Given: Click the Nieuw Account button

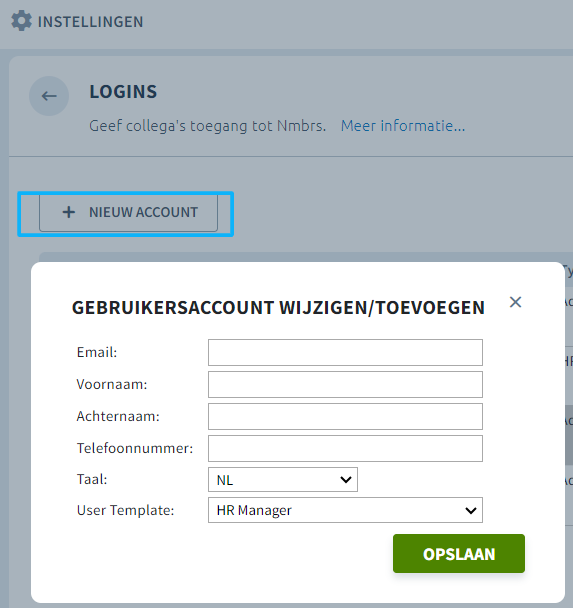Looking at the screenshot, I should [128, 212].
